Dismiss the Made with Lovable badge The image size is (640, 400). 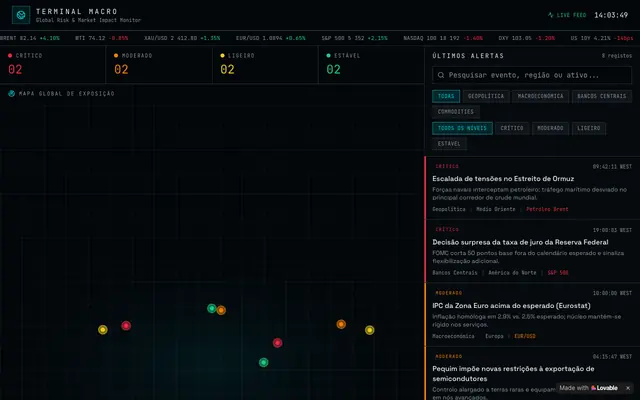(628, 388)
